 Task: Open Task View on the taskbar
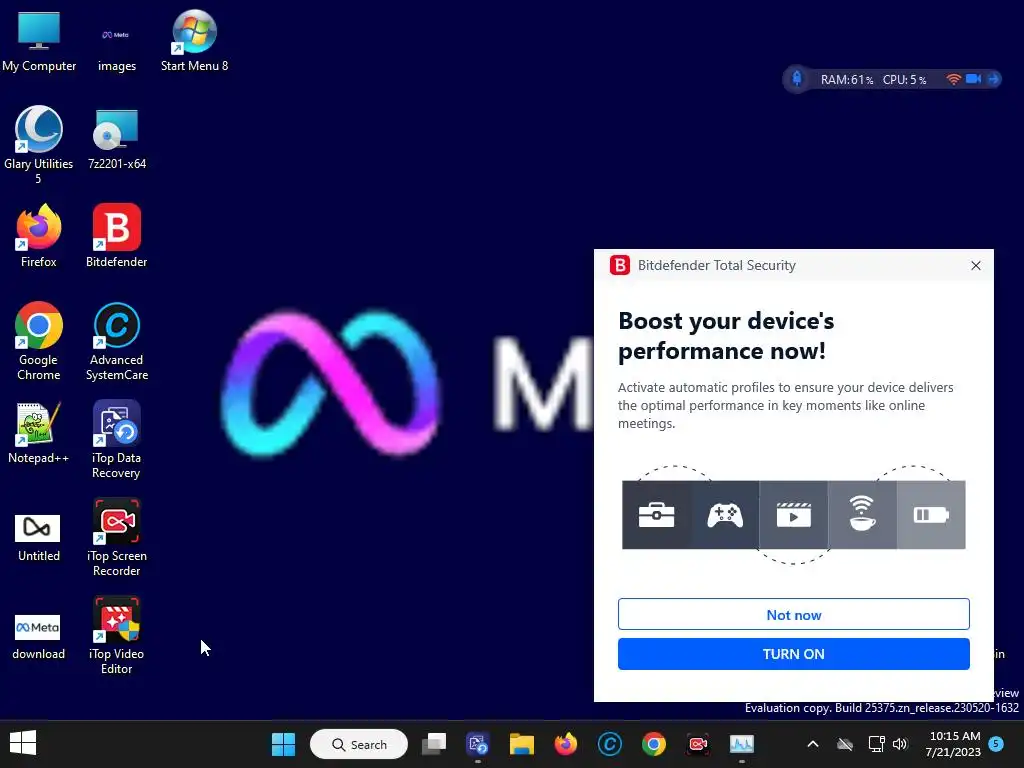pyautogui.click(x=434, y=744)
